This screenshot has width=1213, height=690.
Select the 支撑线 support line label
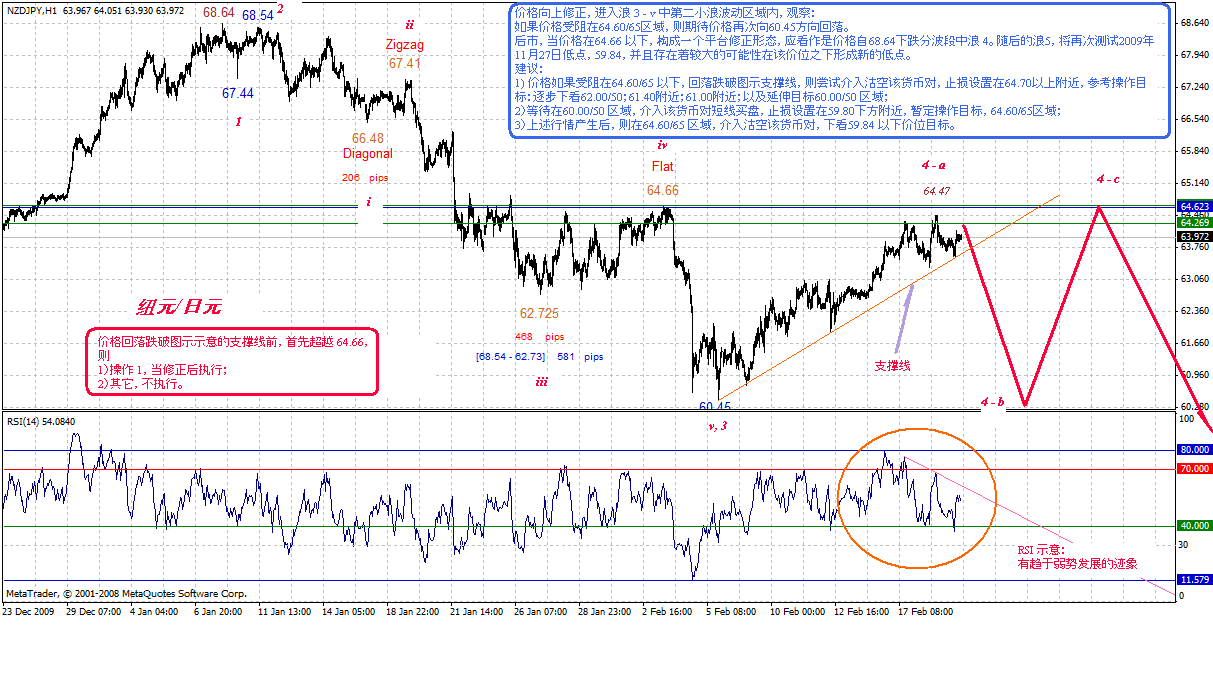click(892, 366)
